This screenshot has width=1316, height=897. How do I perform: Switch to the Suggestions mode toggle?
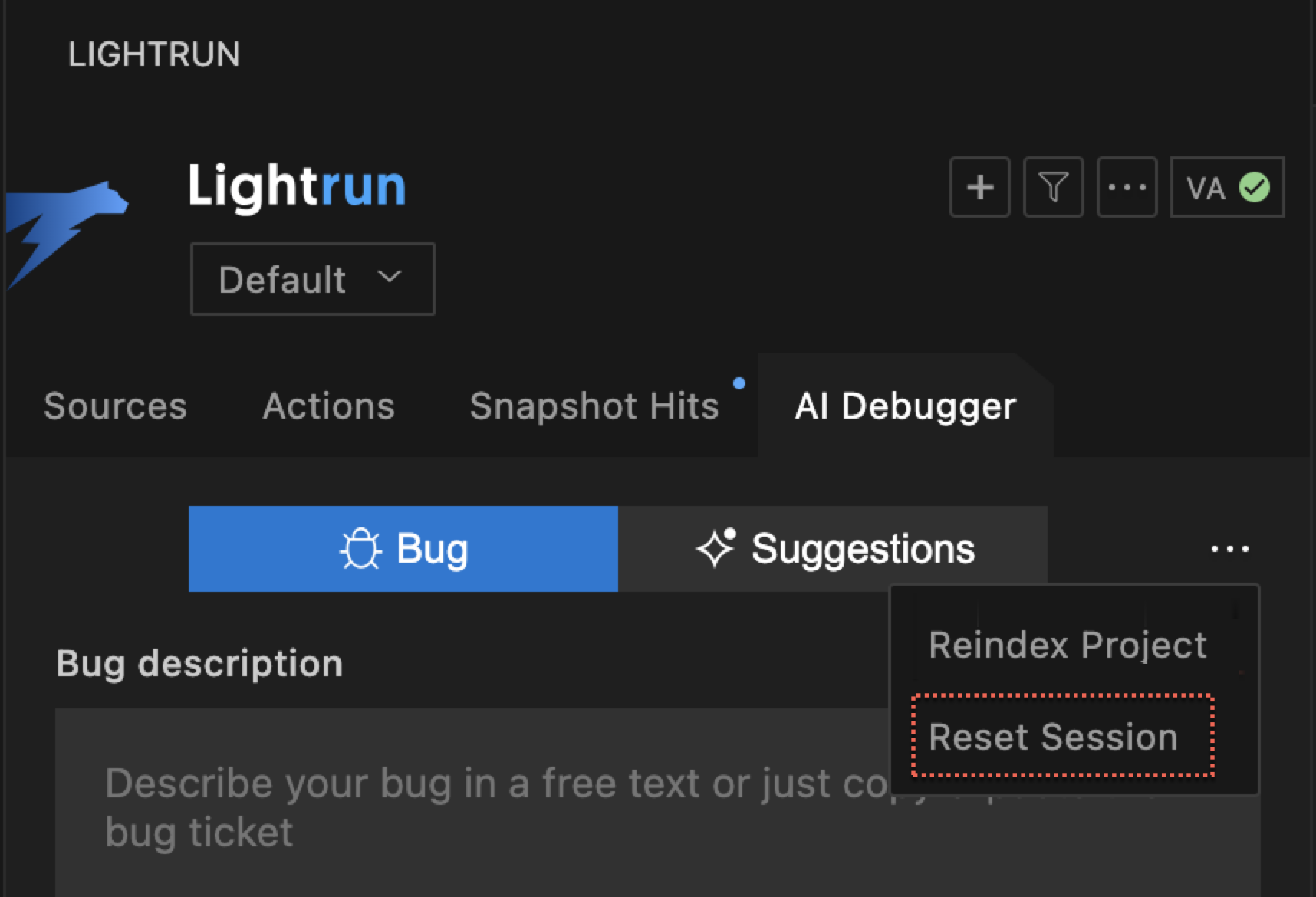pyautogui.click(x=833, y=549)
